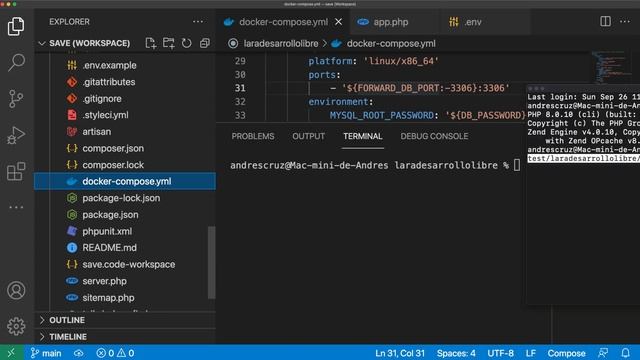The width and height of the screenshot is (640, 360).
Task: Open the Search view in activity bar
Action: pyautogui.click(x=16, y=62)
